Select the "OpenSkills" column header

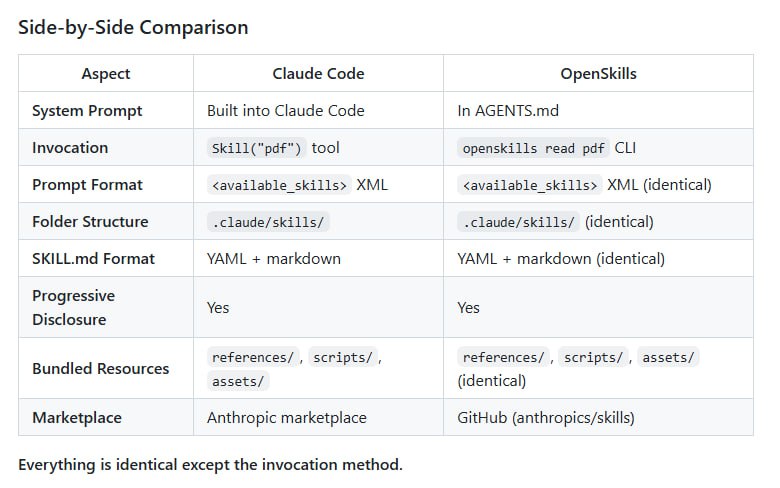click(598, 74)
